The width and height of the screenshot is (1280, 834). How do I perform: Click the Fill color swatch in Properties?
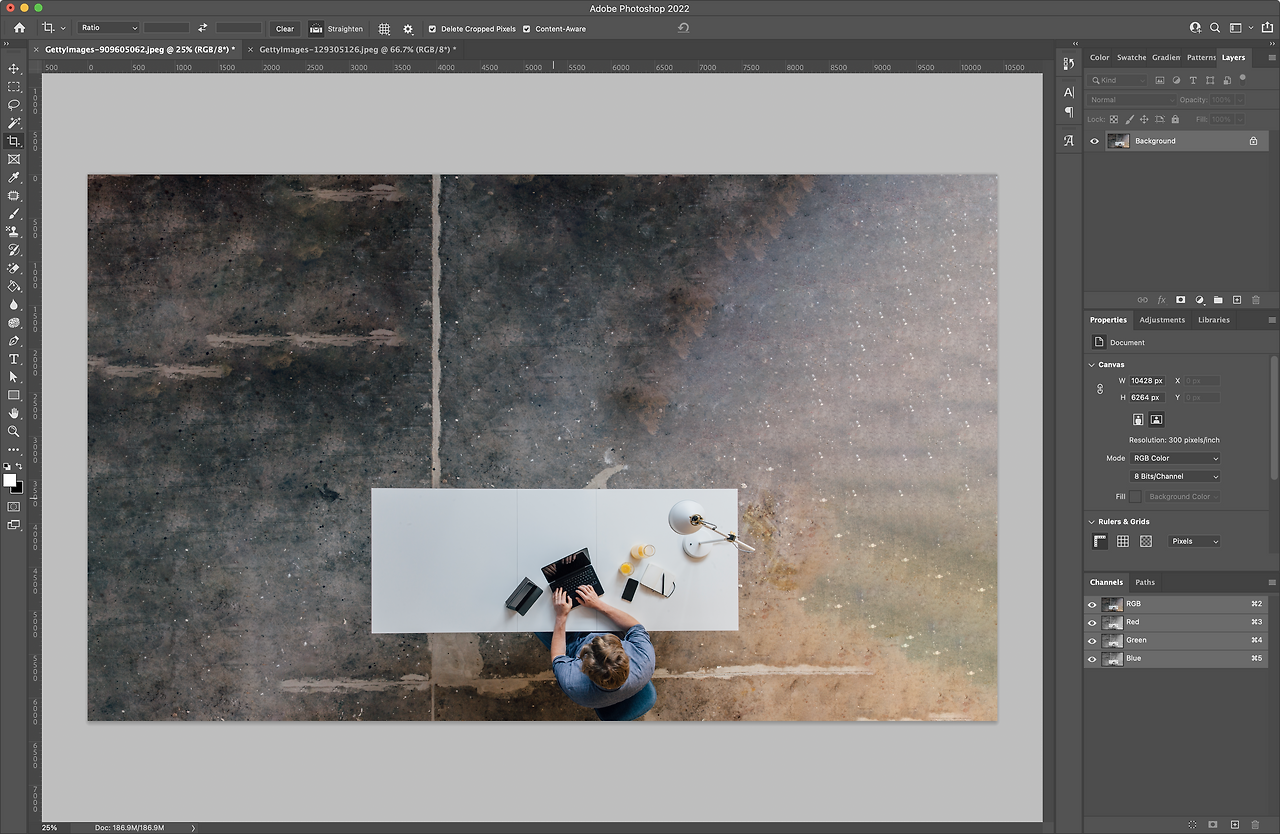(x=1135, y=497)
